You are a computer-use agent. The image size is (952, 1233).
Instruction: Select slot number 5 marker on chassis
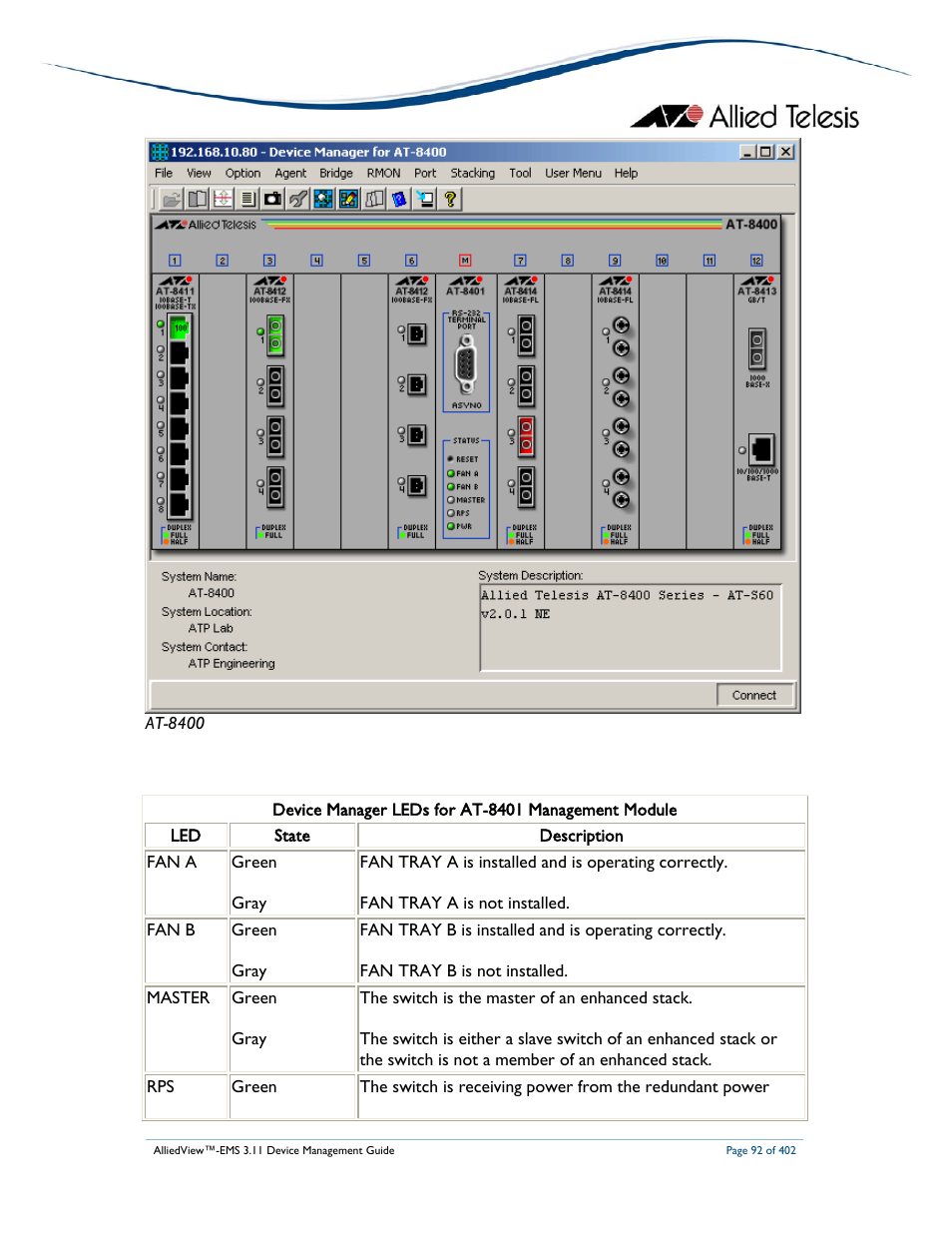click(364, 261)
